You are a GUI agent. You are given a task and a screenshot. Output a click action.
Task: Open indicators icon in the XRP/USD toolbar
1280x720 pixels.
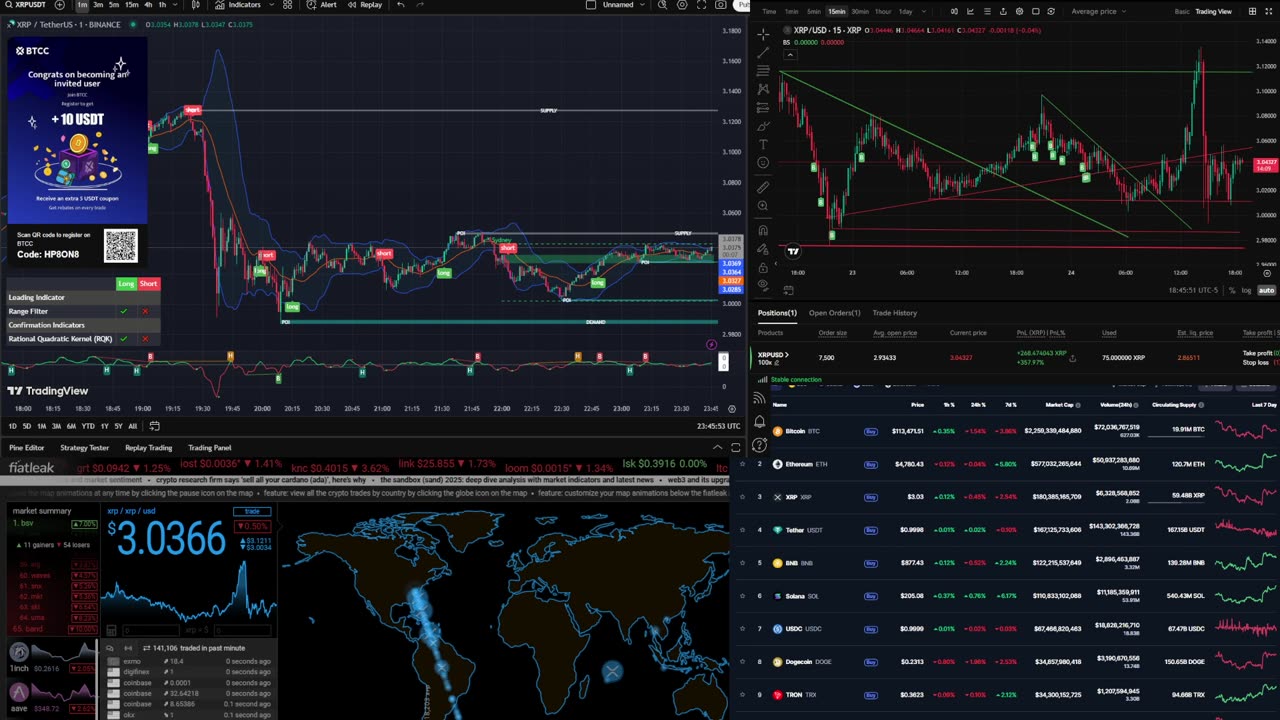pyautogui.click(x=970, y=11)
